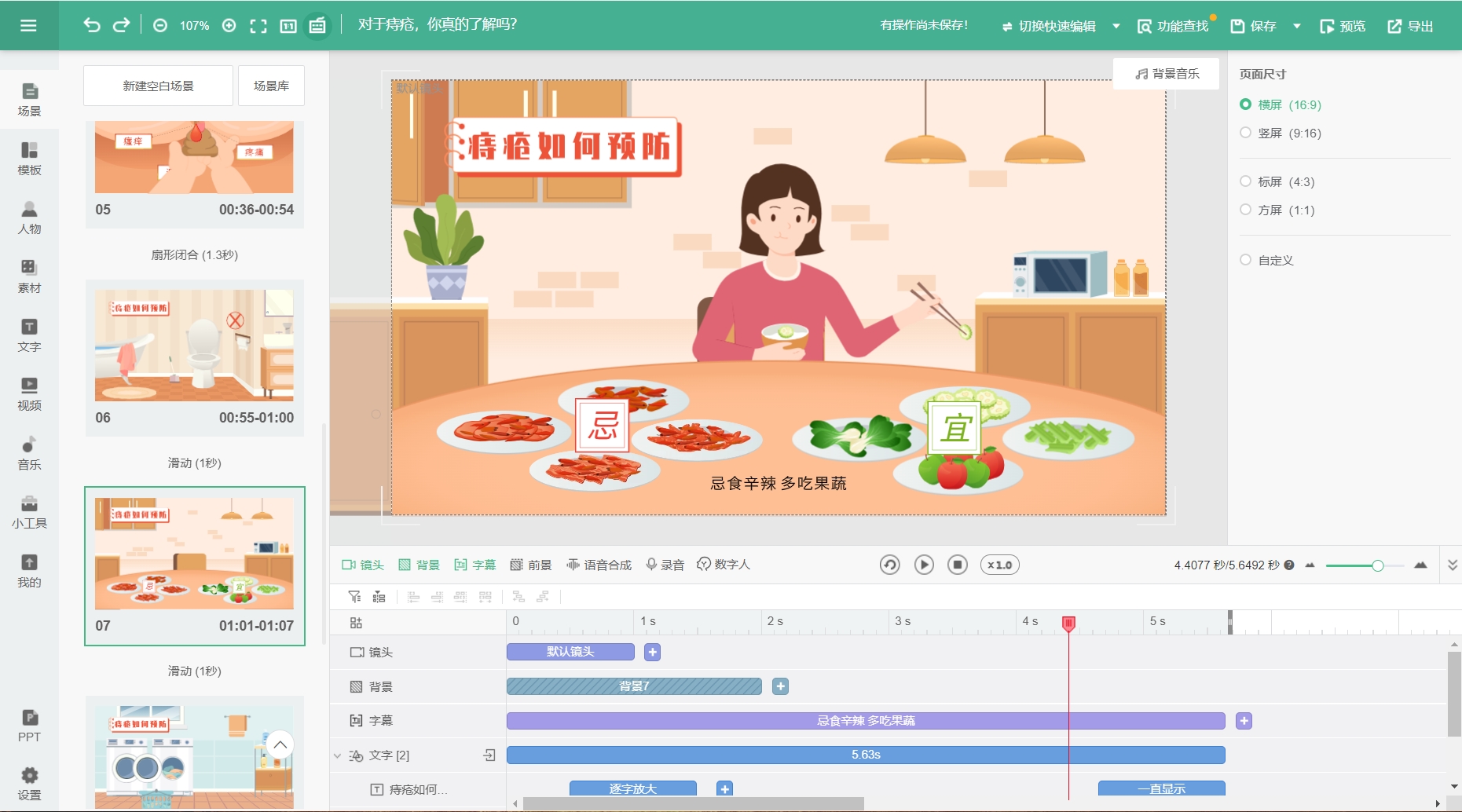1462x812 pixels.
Task: Reset canvas to 1:1 scale
Action: click(x=288, y=26)
